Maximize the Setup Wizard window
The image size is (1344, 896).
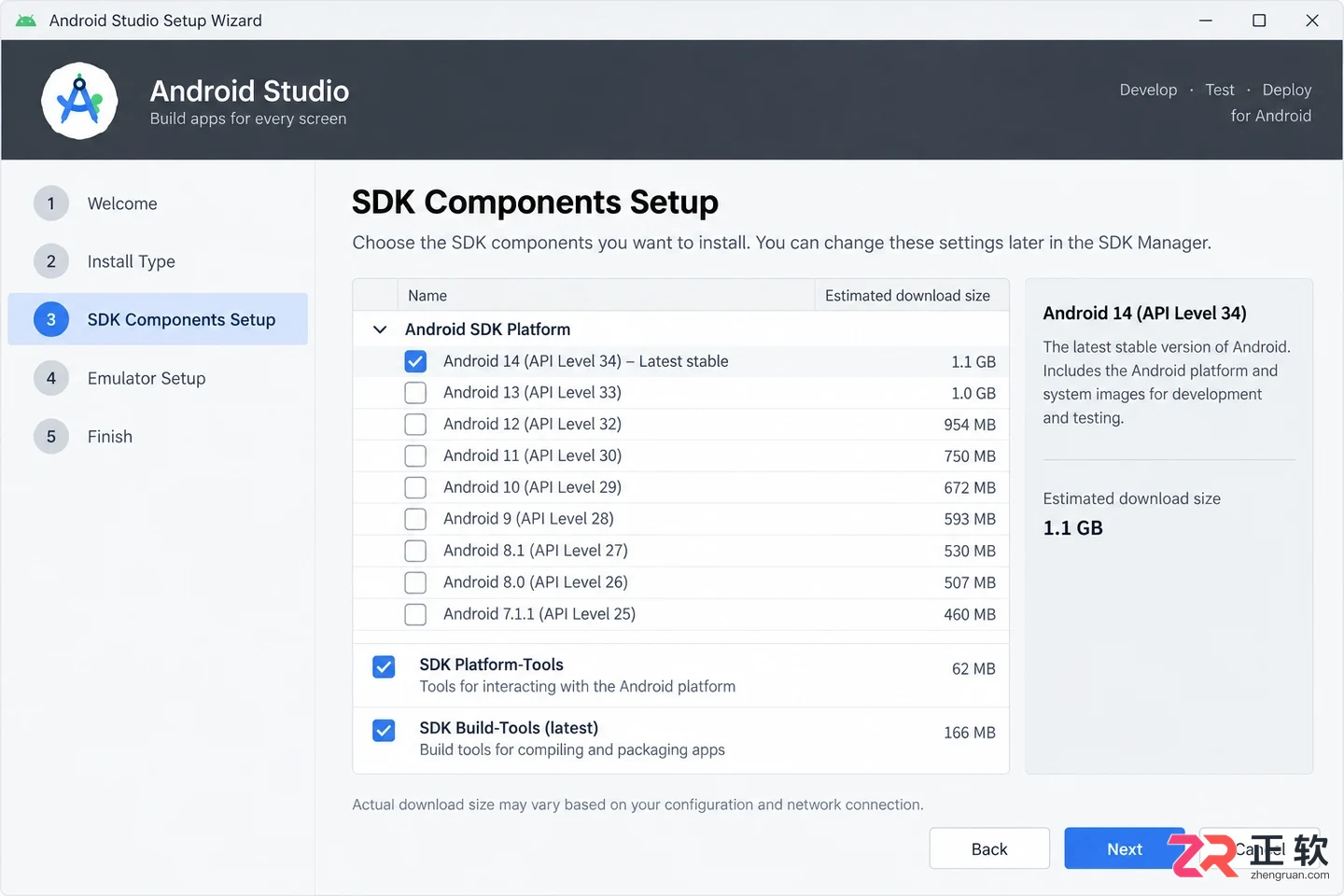click(x=1259, y=21)
